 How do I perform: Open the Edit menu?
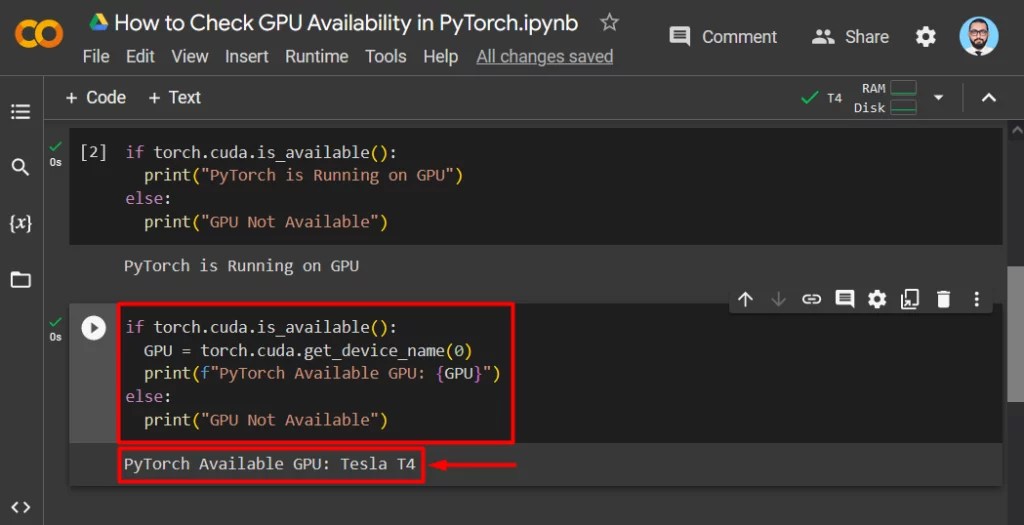140,57
